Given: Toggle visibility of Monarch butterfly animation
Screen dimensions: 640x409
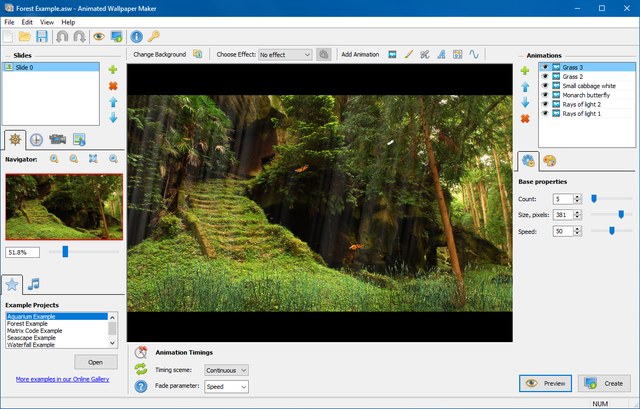Looking at the screenshot, I should coord(545,95).
